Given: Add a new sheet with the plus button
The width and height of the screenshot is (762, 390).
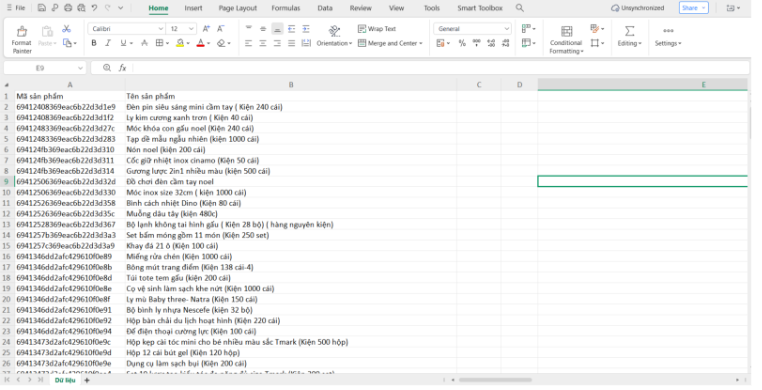Looking at the screenshot, I should [x=87, y=380].
